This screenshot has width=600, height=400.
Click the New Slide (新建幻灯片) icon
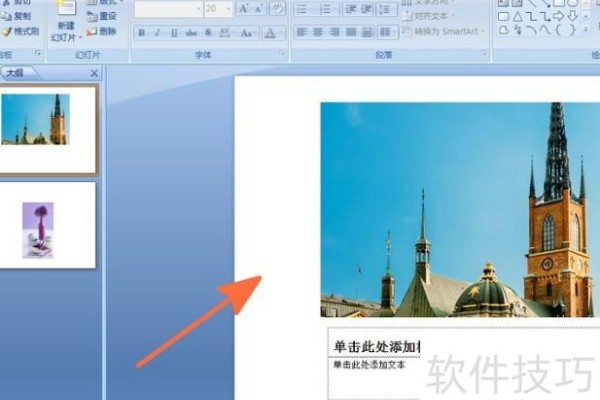[66, 10]
